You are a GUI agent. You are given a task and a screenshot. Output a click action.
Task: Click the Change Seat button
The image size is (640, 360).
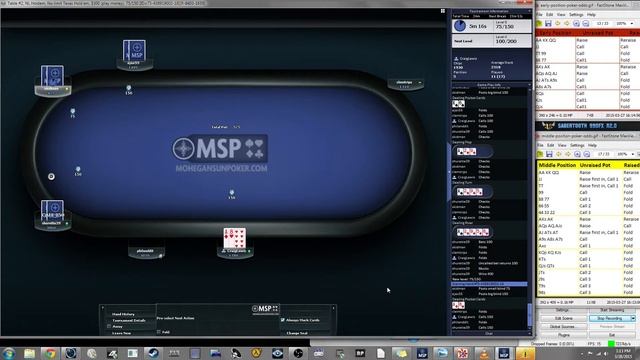point(297,333)
